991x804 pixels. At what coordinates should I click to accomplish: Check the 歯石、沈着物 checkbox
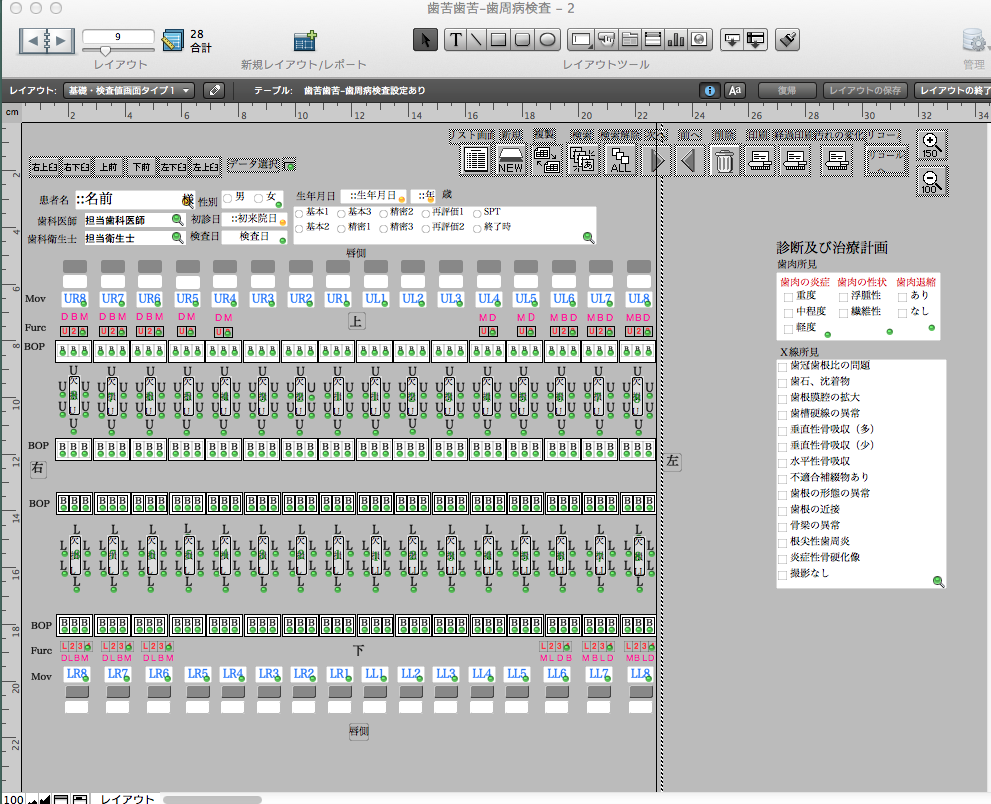click(x=782, y=382)
